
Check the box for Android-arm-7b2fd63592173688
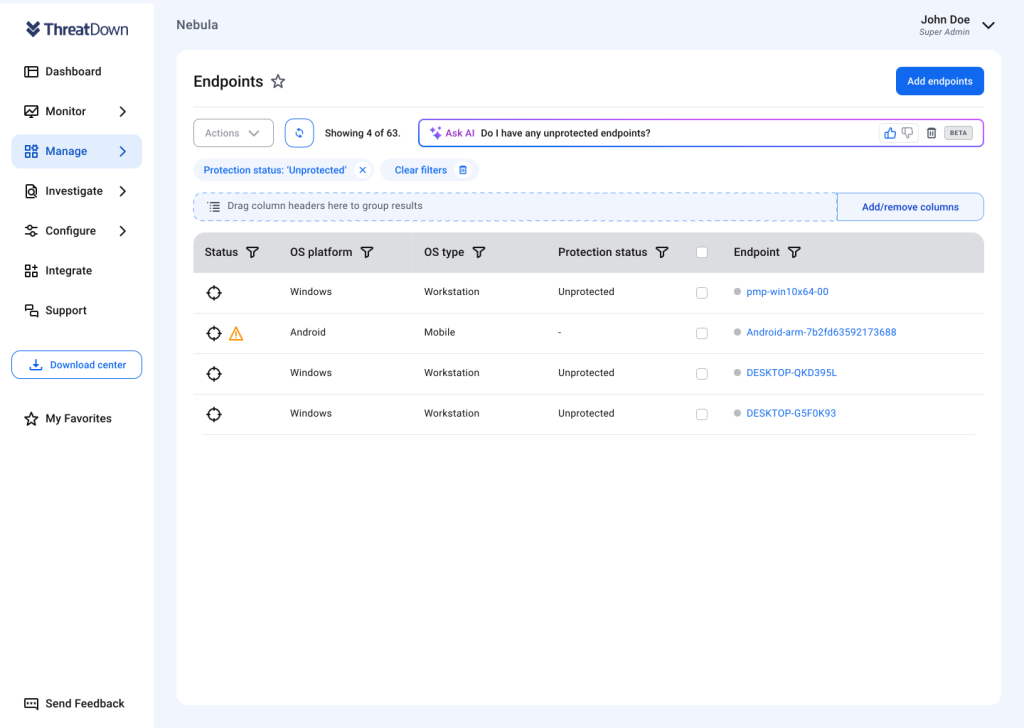[x=702, y=333]
